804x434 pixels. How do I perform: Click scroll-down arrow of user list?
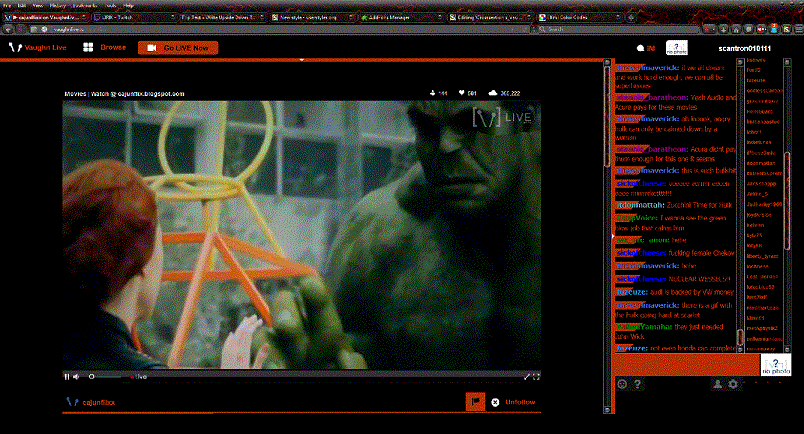pos(787,348)
